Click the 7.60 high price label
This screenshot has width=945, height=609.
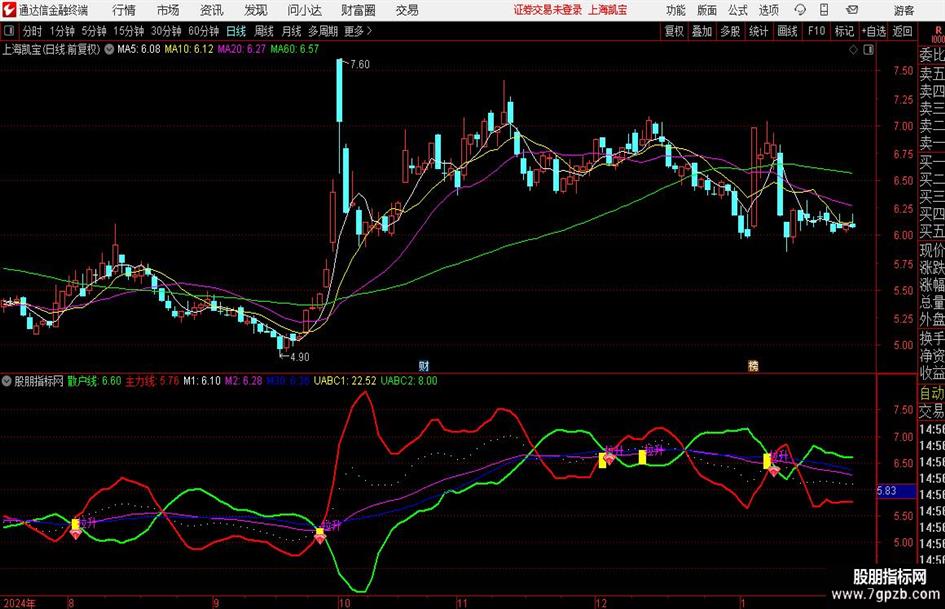360,65
